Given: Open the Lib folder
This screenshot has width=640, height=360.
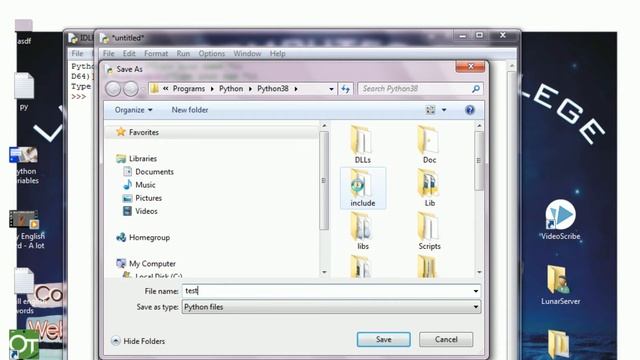Looking at the screenshot, I should click(429, 188).
